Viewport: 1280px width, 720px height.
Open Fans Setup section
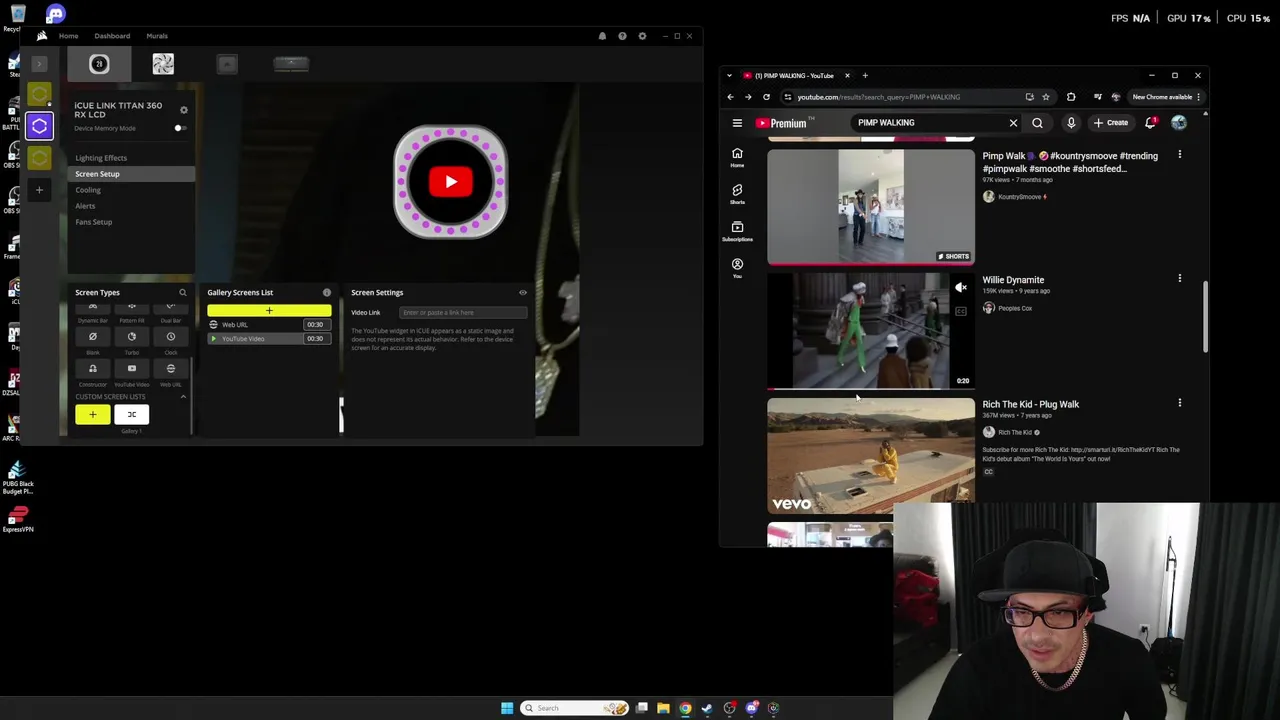pos(94,222)
